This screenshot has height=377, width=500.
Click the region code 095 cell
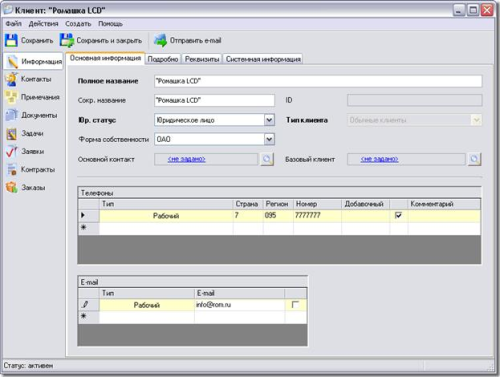[x=278, y=216]
